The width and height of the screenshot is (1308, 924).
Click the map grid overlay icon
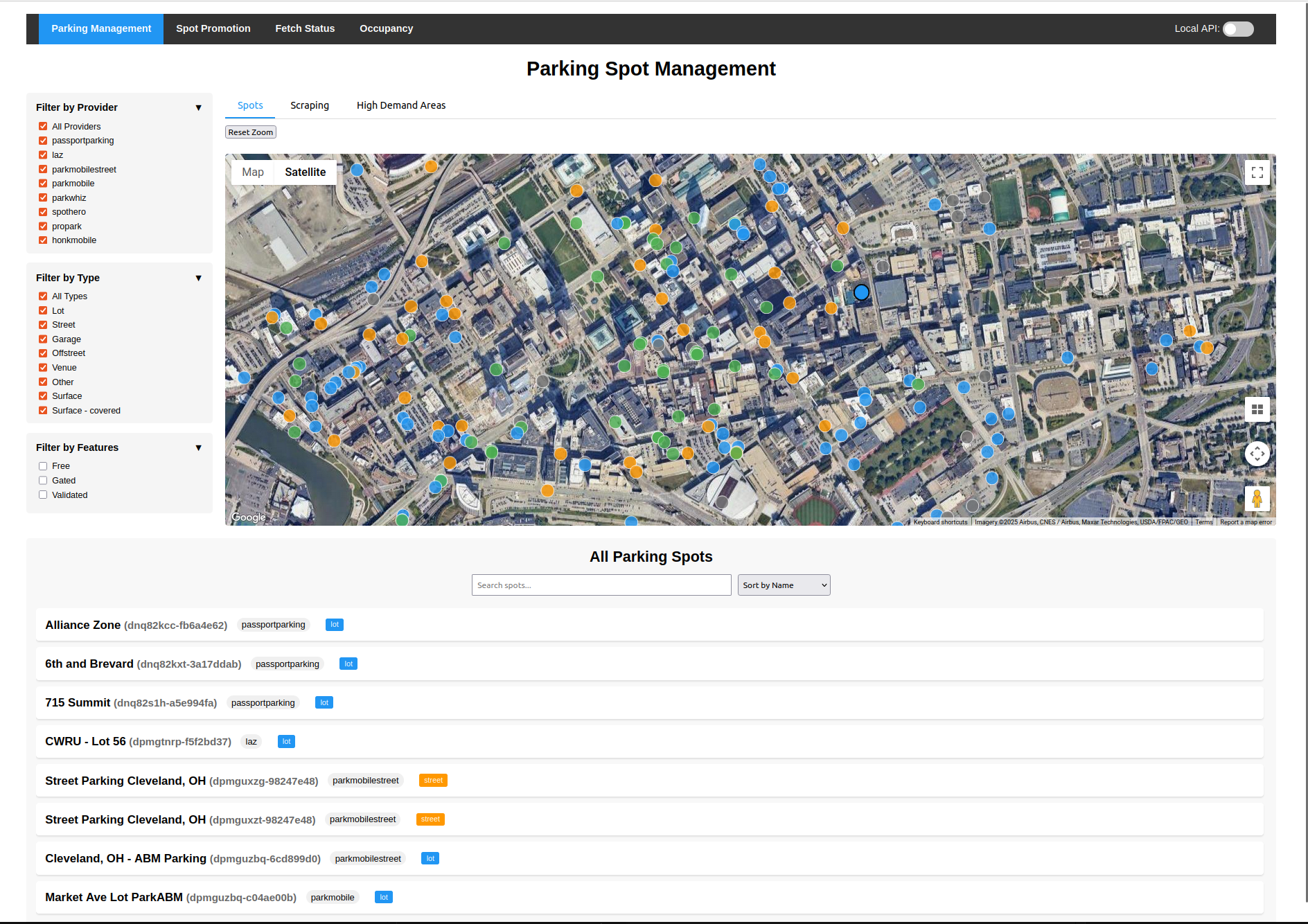tap(1257, 409)
